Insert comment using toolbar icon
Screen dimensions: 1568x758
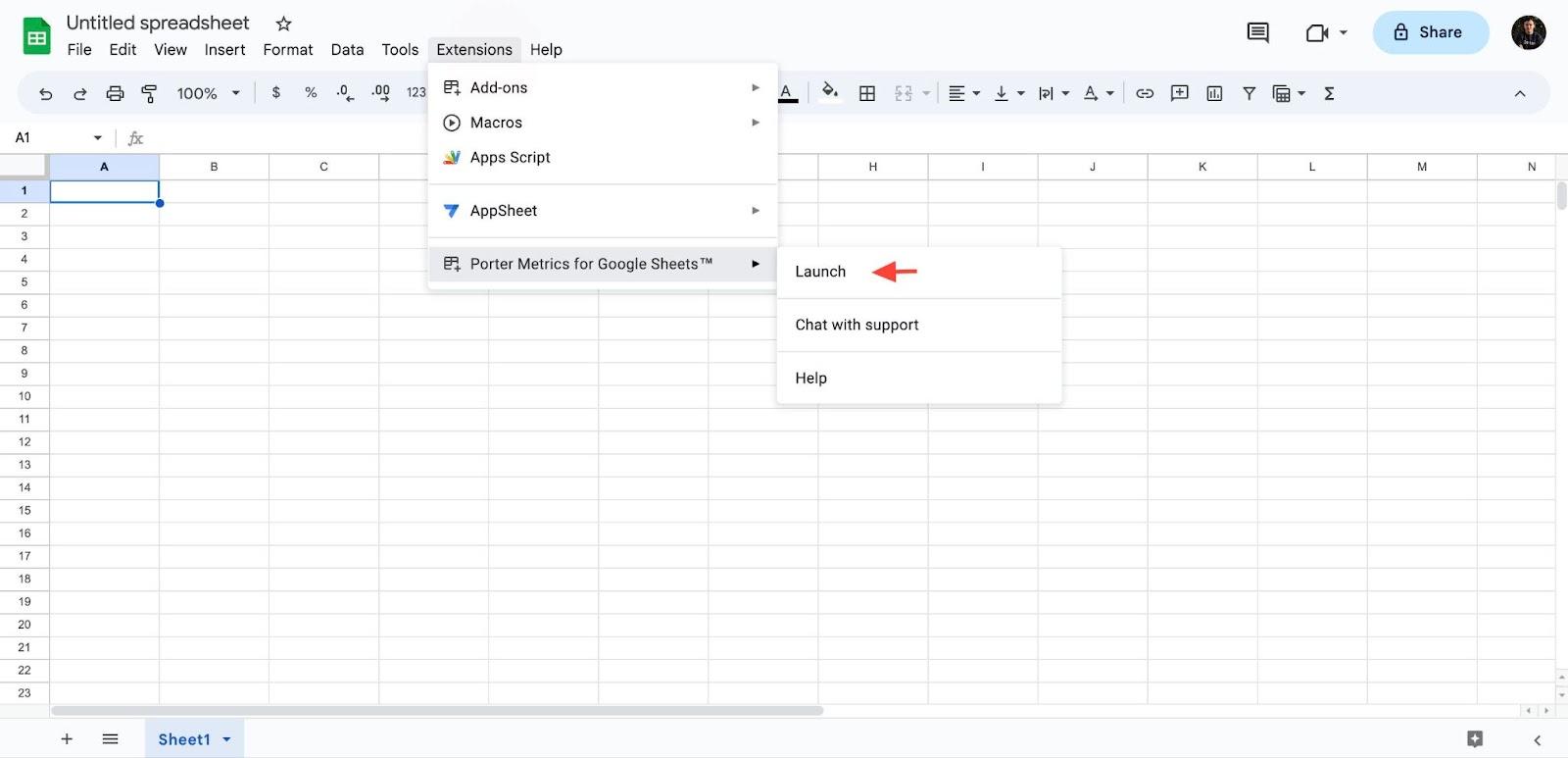point(1180,93)
